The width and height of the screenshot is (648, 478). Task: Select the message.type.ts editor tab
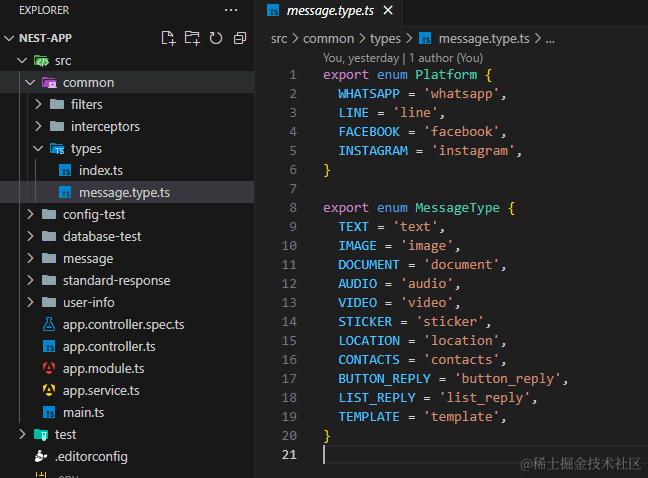point(330,10)
